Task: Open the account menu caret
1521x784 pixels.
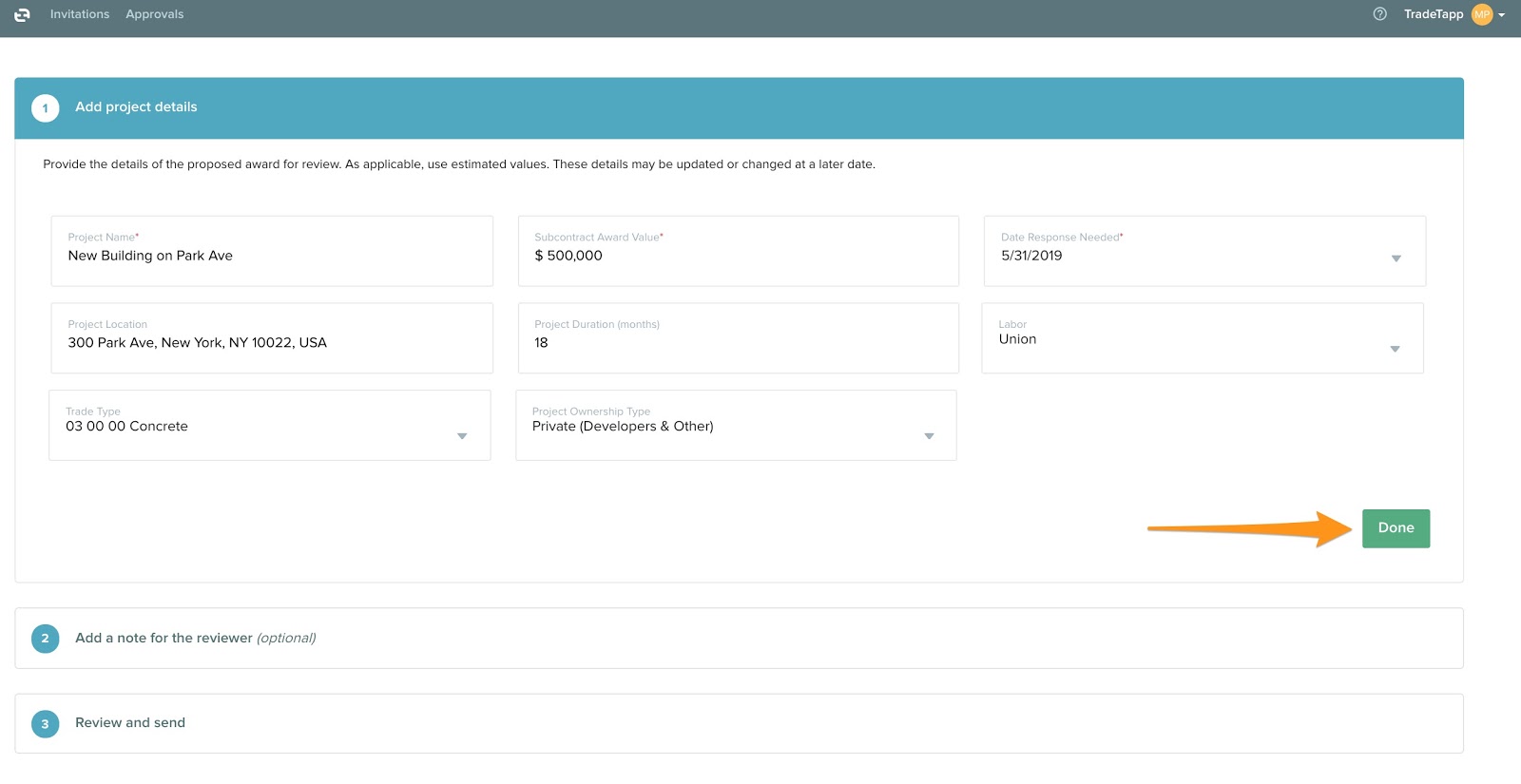Action: [1502, 15]
